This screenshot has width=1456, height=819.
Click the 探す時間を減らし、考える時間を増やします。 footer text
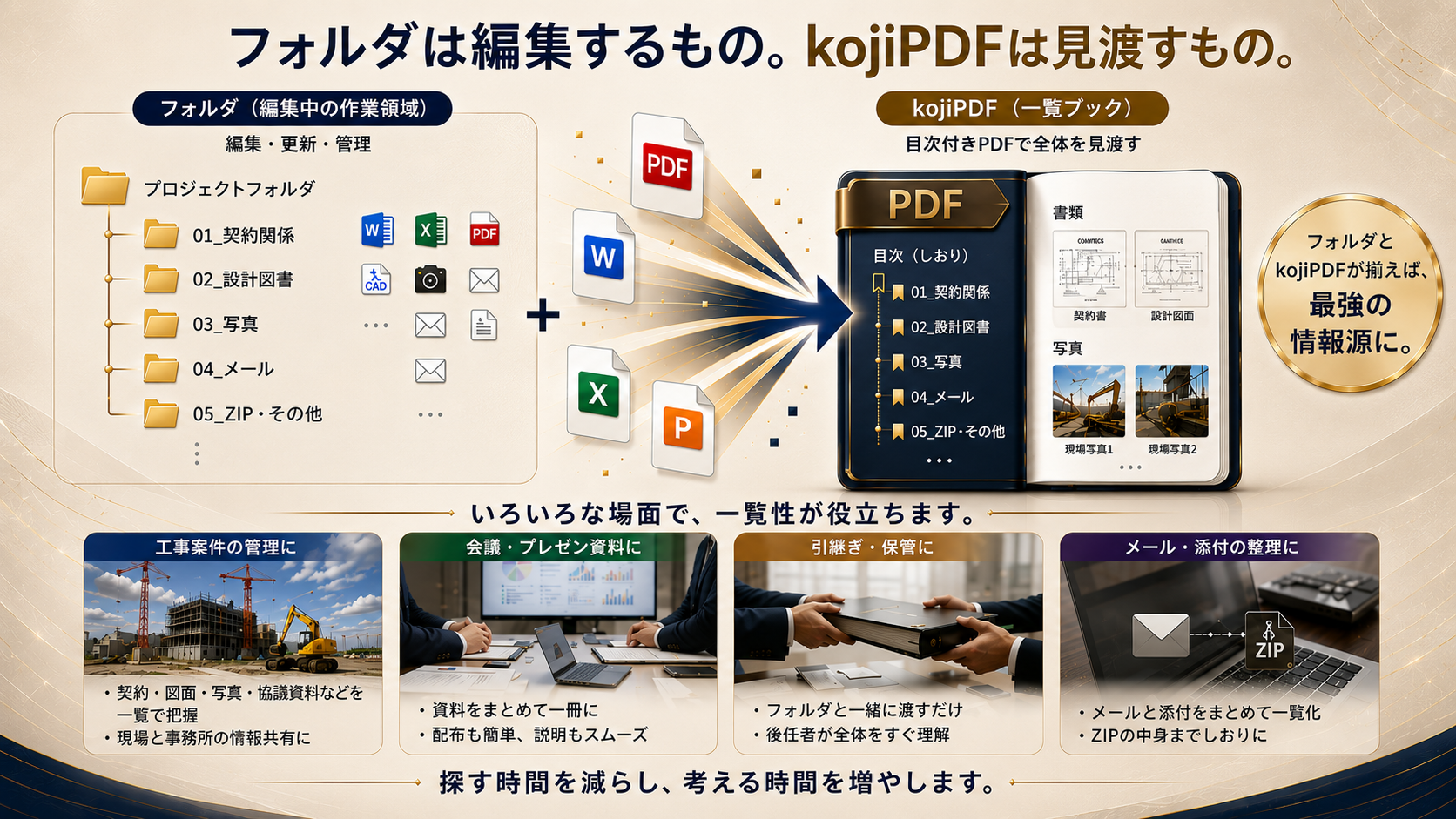coord(718,782)
